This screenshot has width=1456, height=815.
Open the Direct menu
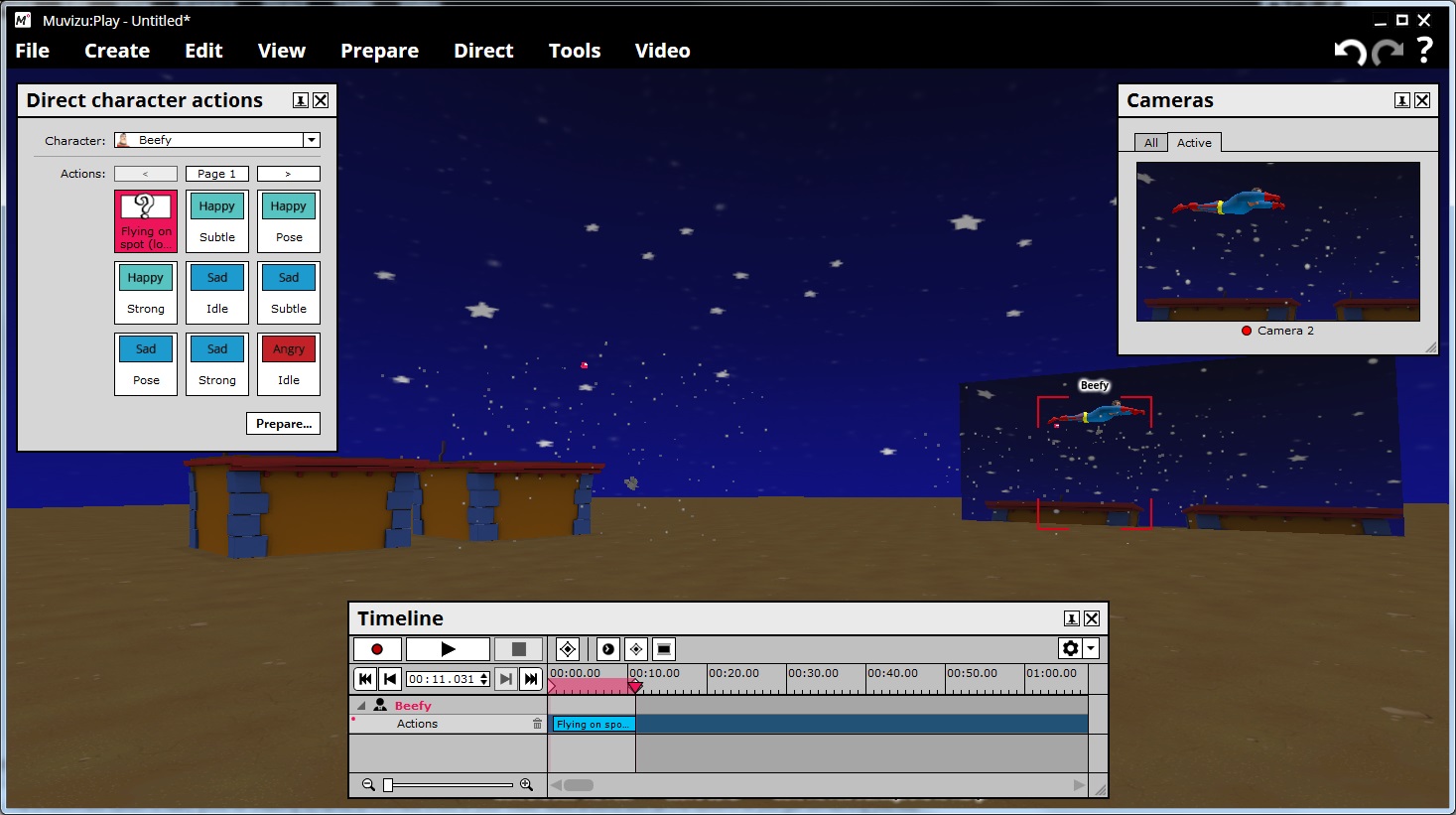483,51
